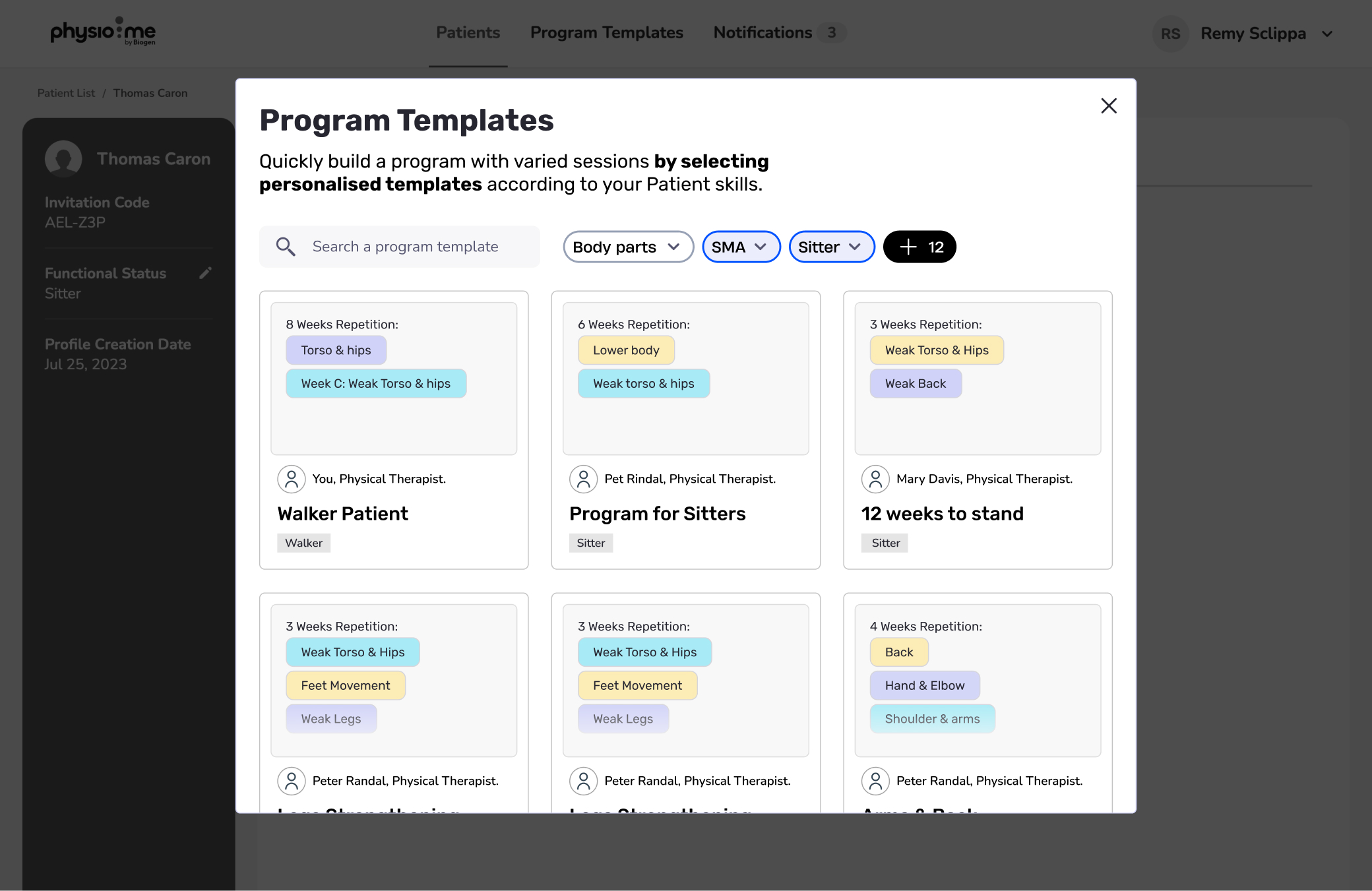This screenshot has height=891, width=1372.
Task: Click the edit pencil beside Functional Status
Action: pos(205,273)
